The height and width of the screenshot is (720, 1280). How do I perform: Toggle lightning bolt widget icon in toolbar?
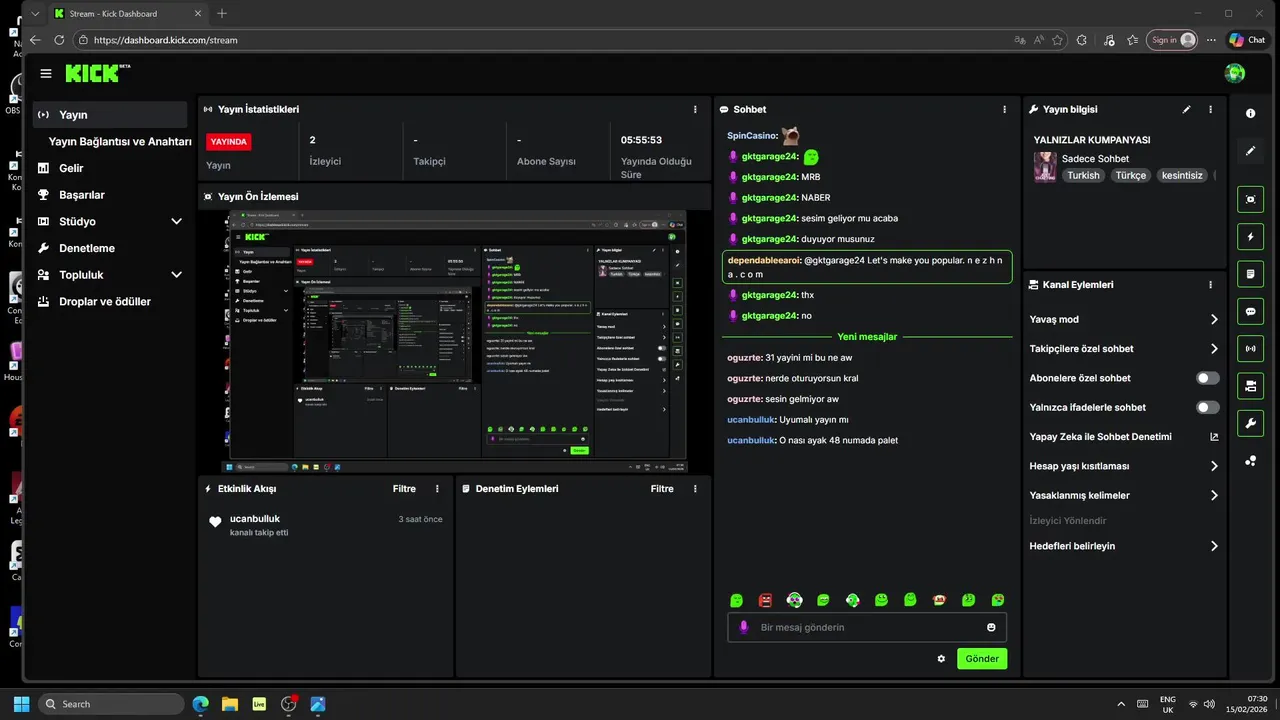(1250, 237)
